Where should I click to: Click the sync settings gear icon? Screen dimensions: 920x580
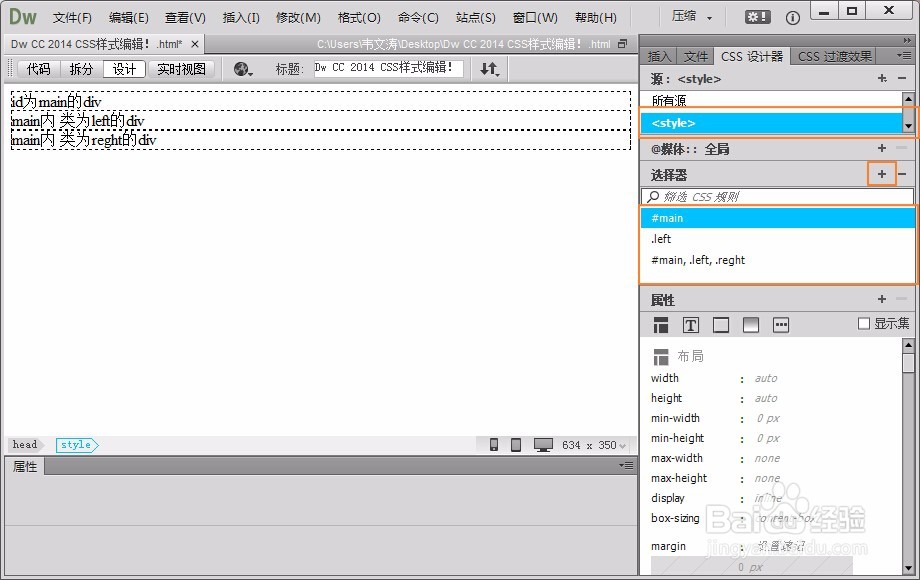coord(757,17)
